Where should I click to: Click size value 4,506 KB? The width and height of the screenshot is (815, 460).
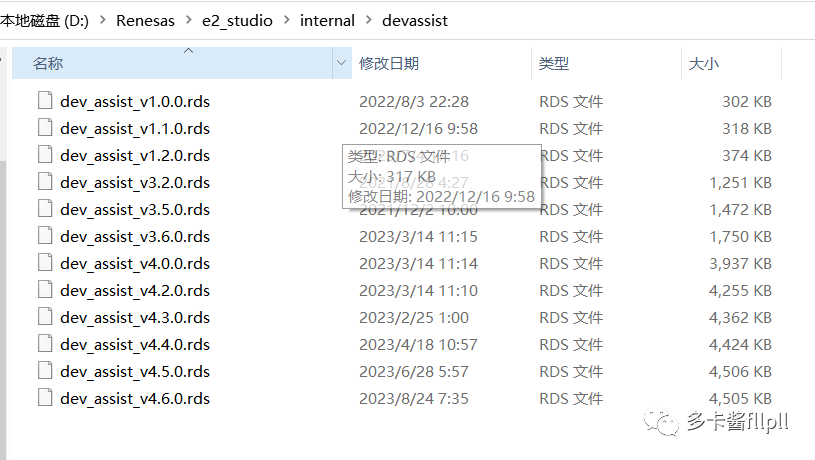(741, 372)
